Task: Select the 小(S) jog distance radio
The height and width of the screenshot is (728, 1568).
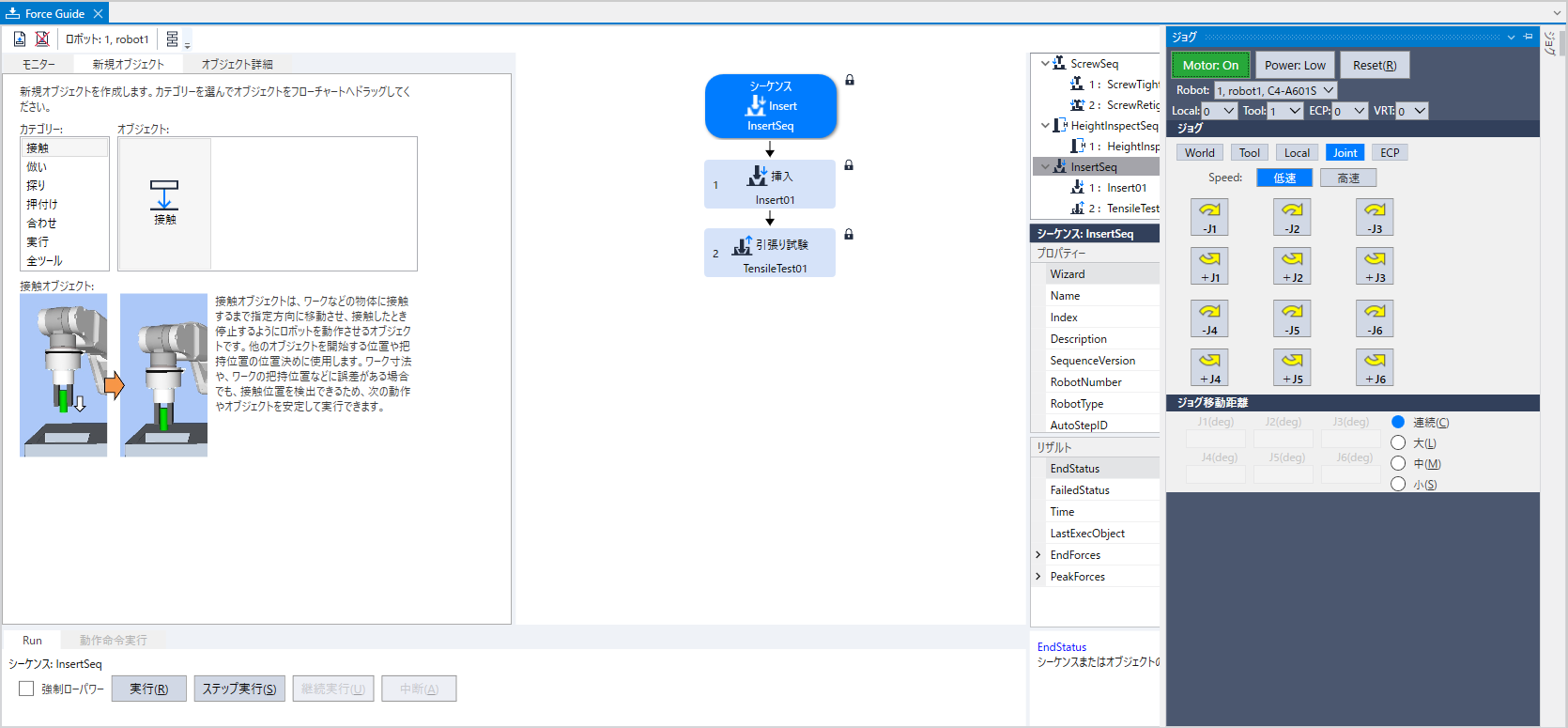Action: pyautogui.click(x=1398, y=484)
